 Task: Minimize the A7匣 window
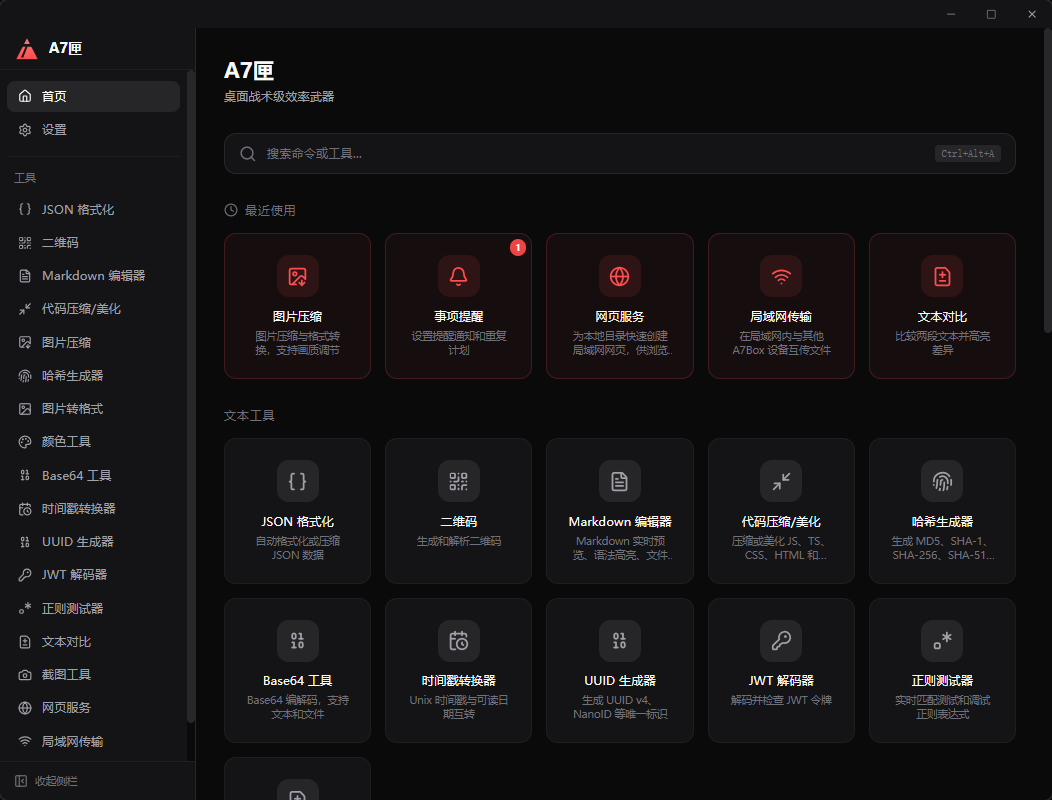(x=951, y=14)
